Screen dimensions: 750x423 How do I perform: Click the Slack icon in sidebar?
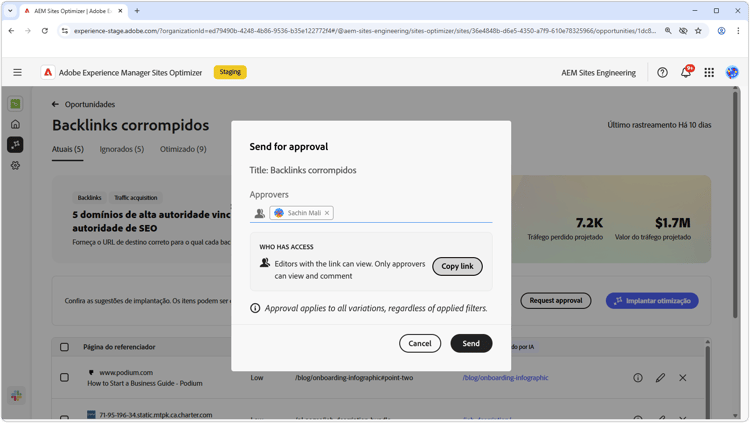(16, 396)
